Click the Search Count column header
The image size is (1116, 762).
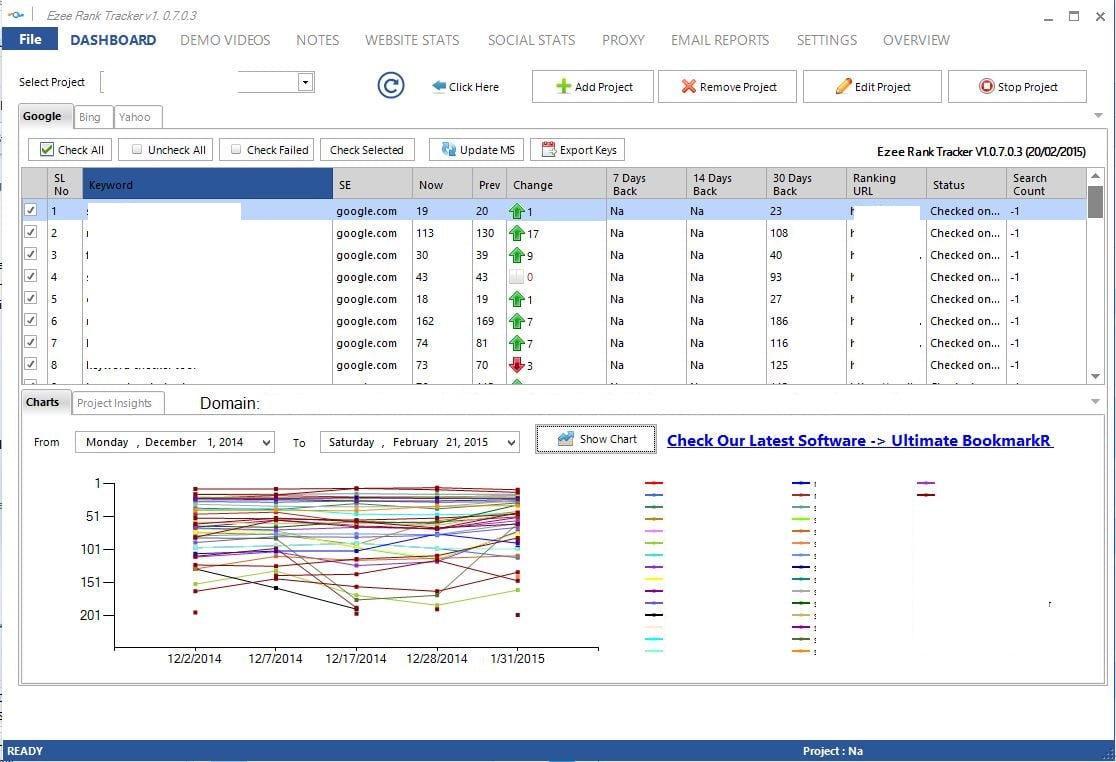click(x=1046, y=184)
